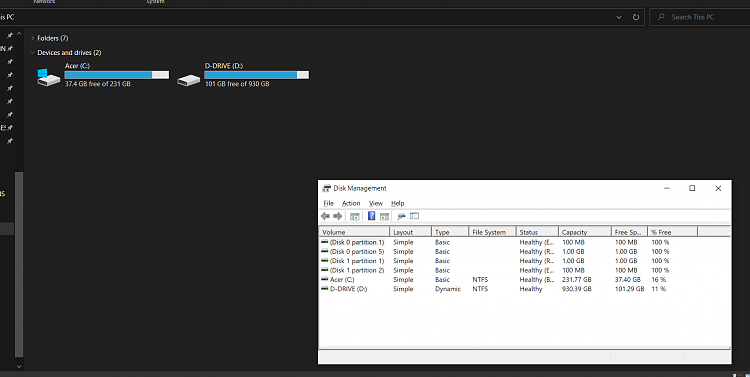This screenshot has height=377, width=750.
Task: Refresh This PC with the reload icon
Action: (636, 17)
